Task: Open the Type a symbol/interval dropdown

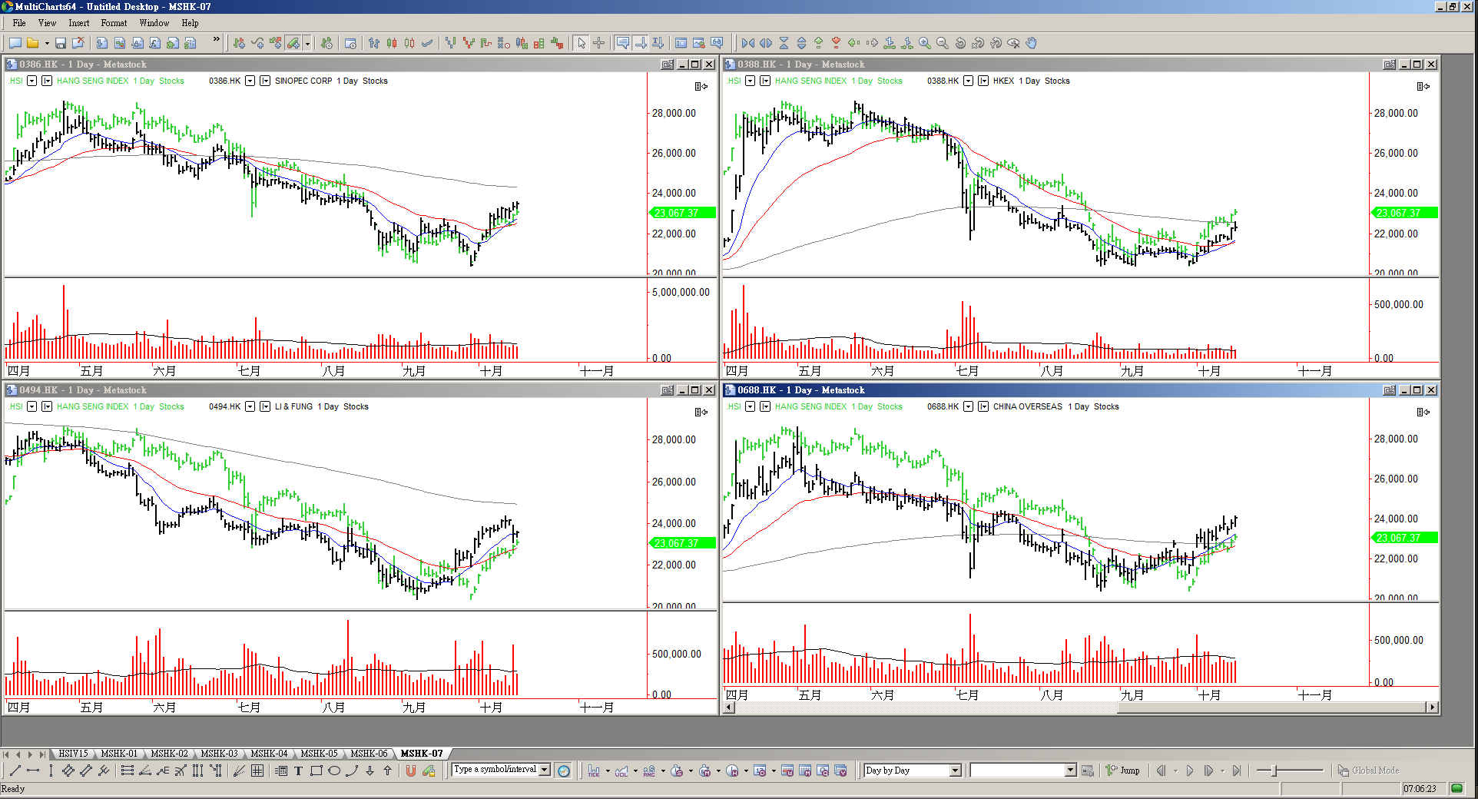Action: coord(545,770)
